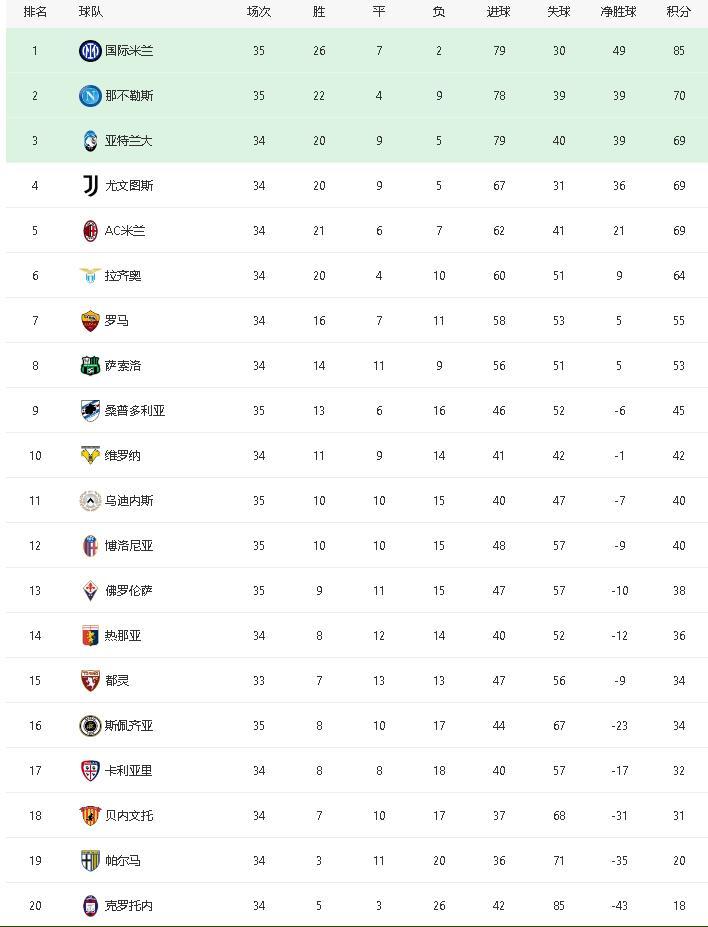Select the Juventus logo

[x=90, y=186]
